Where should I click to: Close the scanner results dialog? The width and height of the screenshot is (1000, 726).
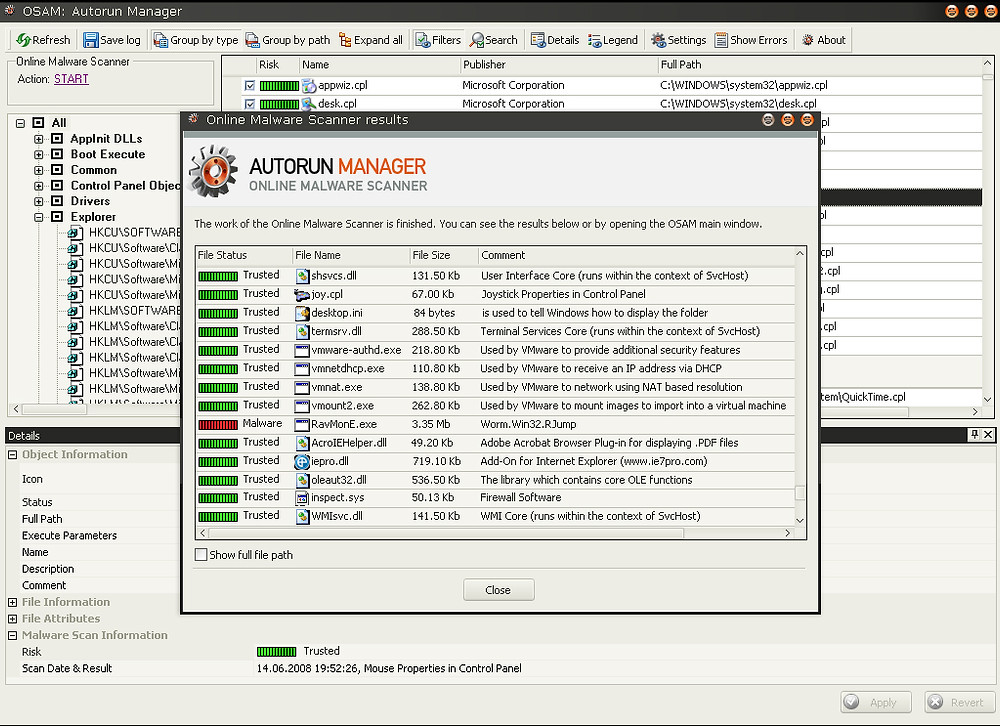[x=498, y=590]
